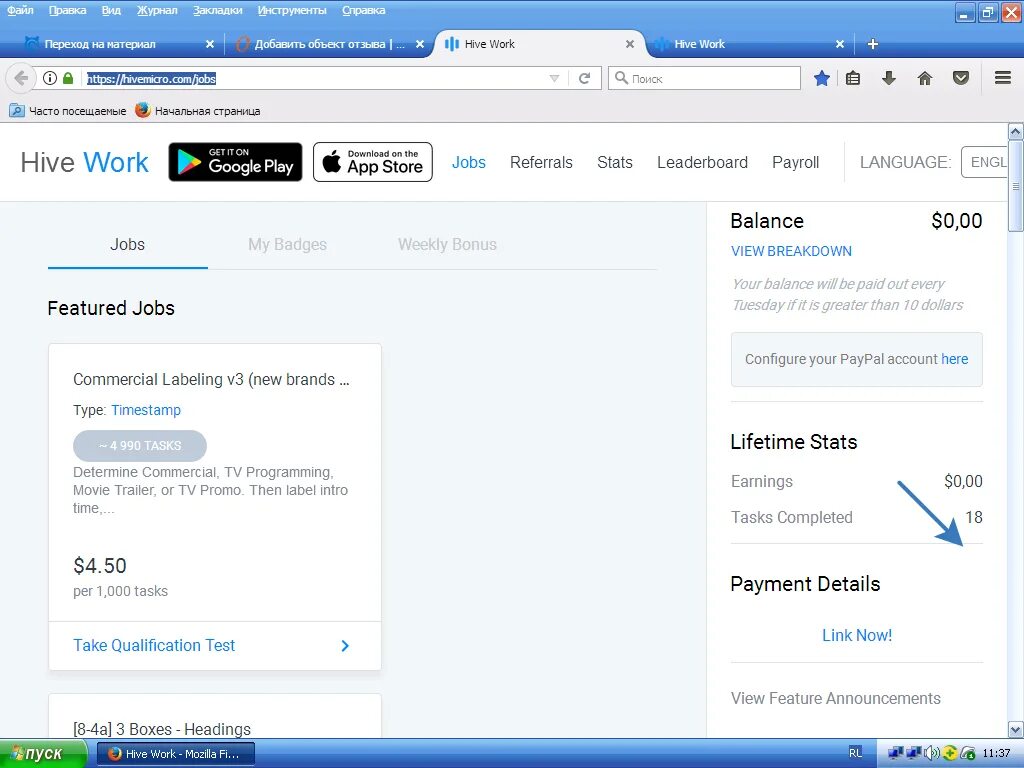The width and height of the screenshot is (1024, 768).
Task: Click page scrollbar up arrow
Action: 1016,131
